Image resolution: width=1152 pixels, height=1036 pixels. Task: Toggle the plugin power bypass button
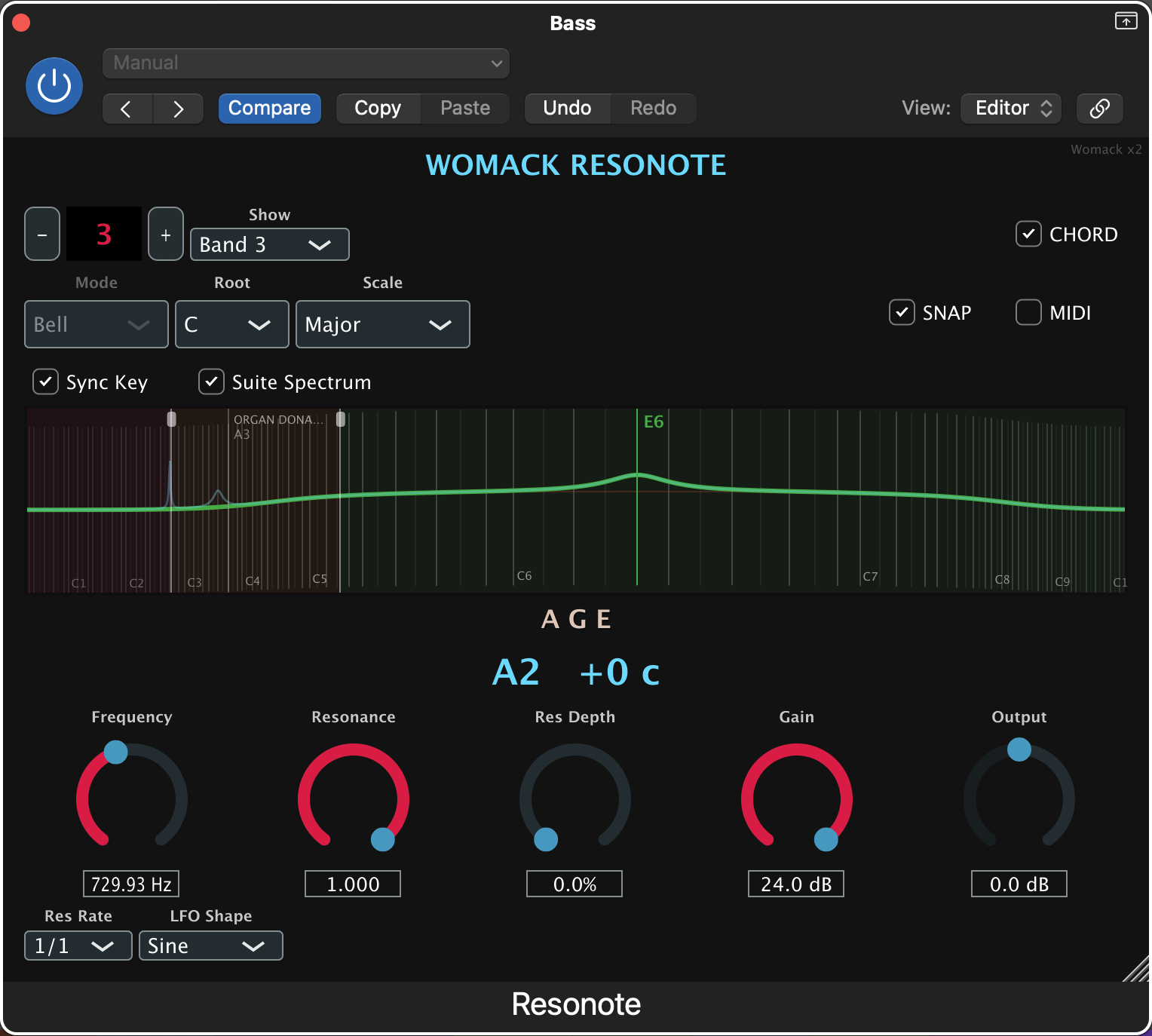(x=54, y=86)
